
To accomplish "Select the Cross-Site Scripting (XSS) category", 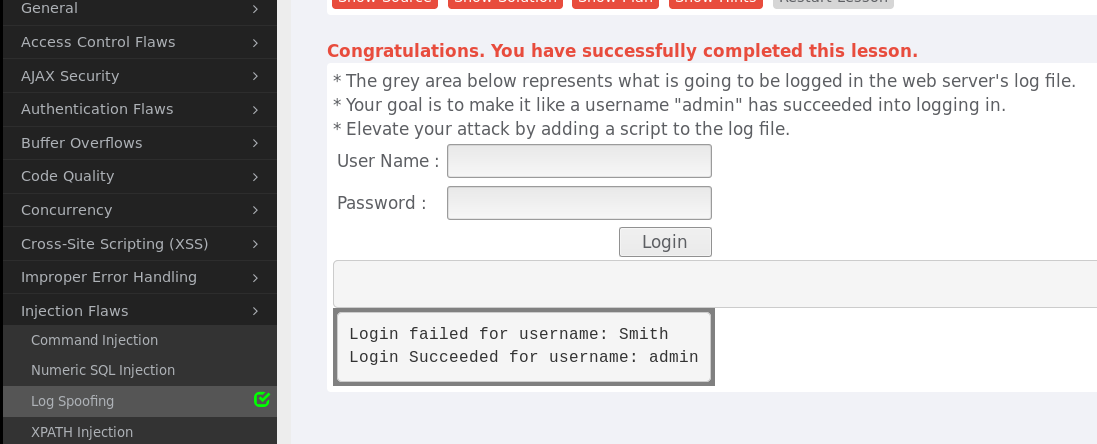I will click(x=114, y=244).
